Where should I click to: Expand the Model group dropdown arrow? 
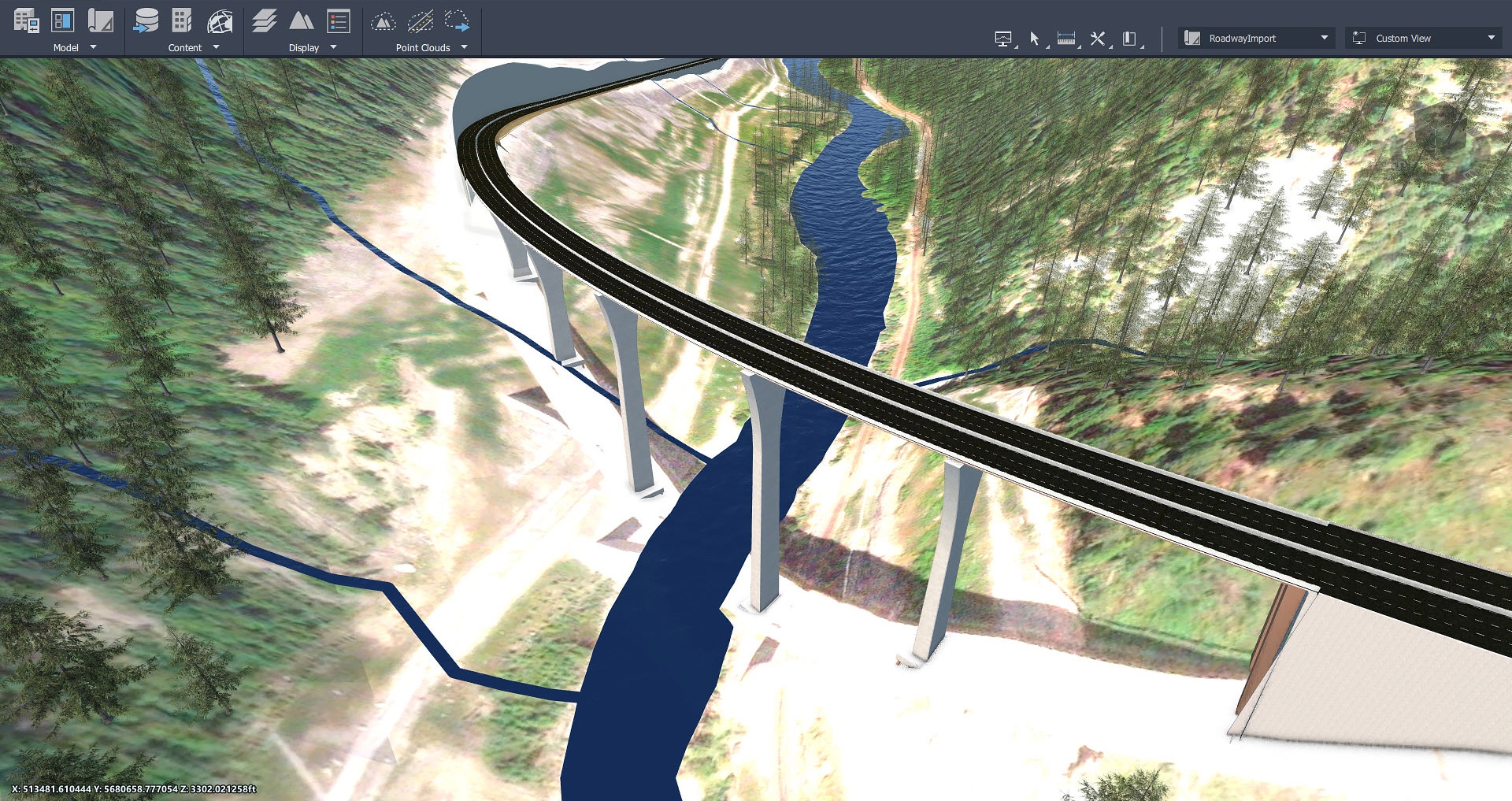(x=94, y=47)
